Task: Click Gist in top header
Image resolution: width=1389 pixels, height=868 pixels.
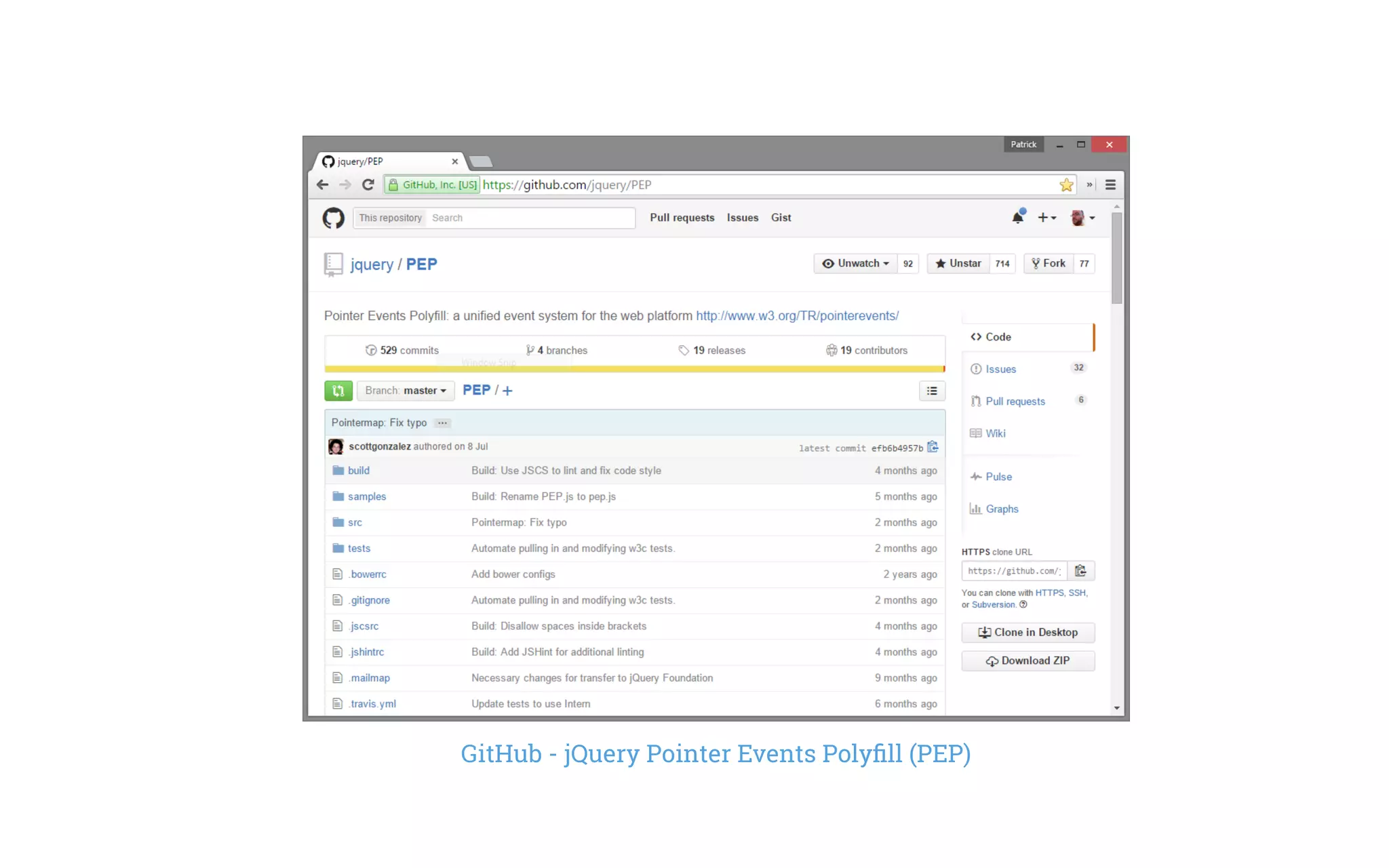Action: [781, 218]
